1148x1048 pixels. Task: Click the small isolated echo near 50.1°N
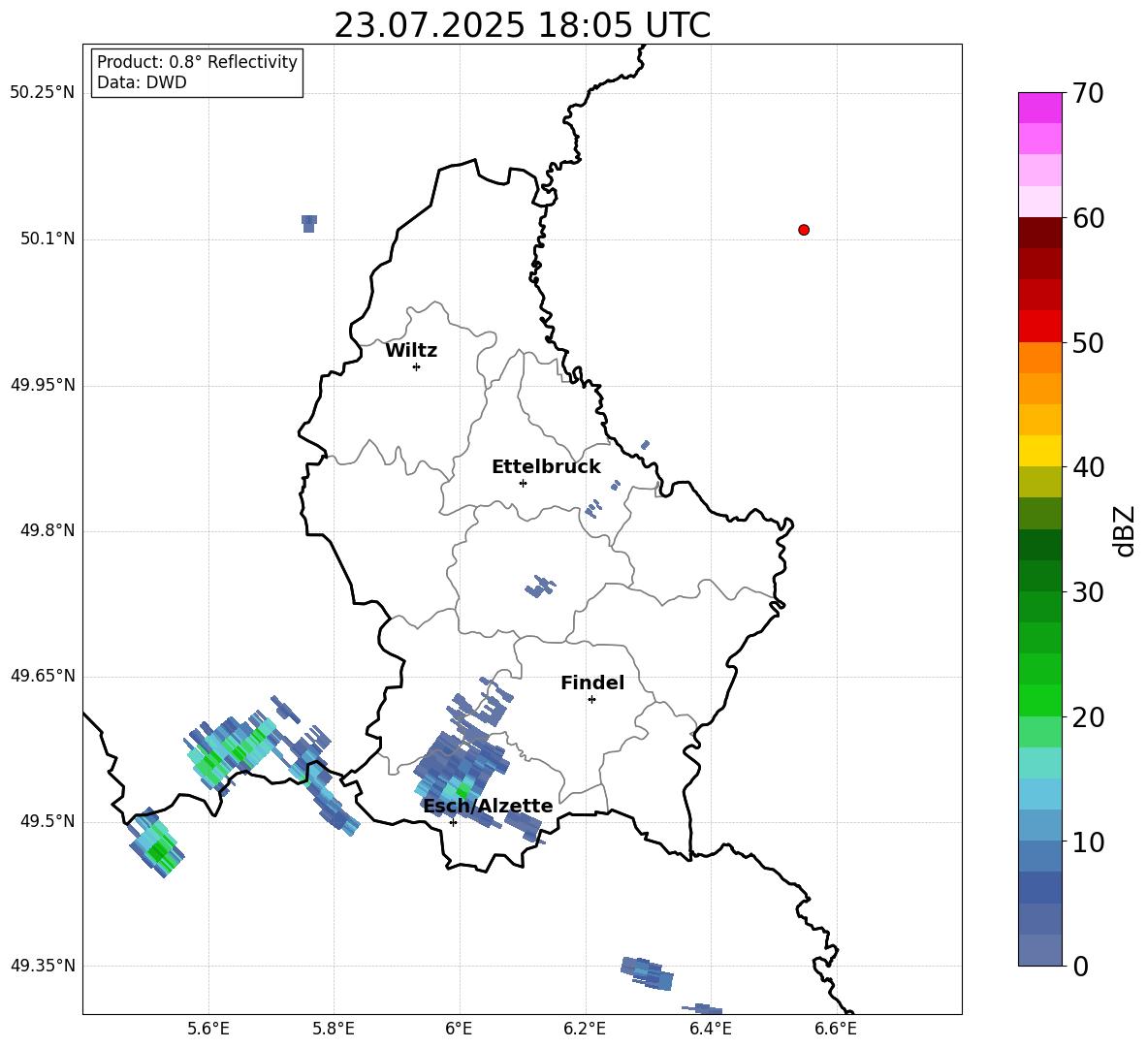point(309,223)
